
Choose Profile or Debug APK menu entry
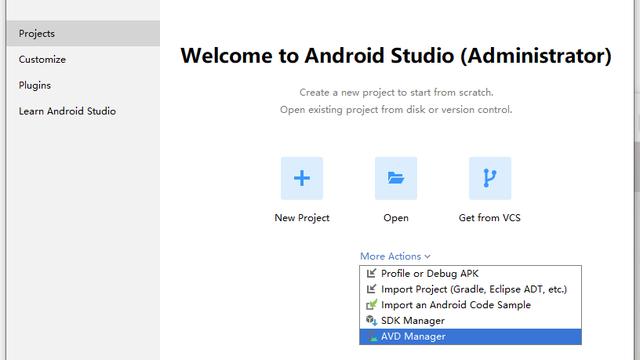click(x=470, y=273)
